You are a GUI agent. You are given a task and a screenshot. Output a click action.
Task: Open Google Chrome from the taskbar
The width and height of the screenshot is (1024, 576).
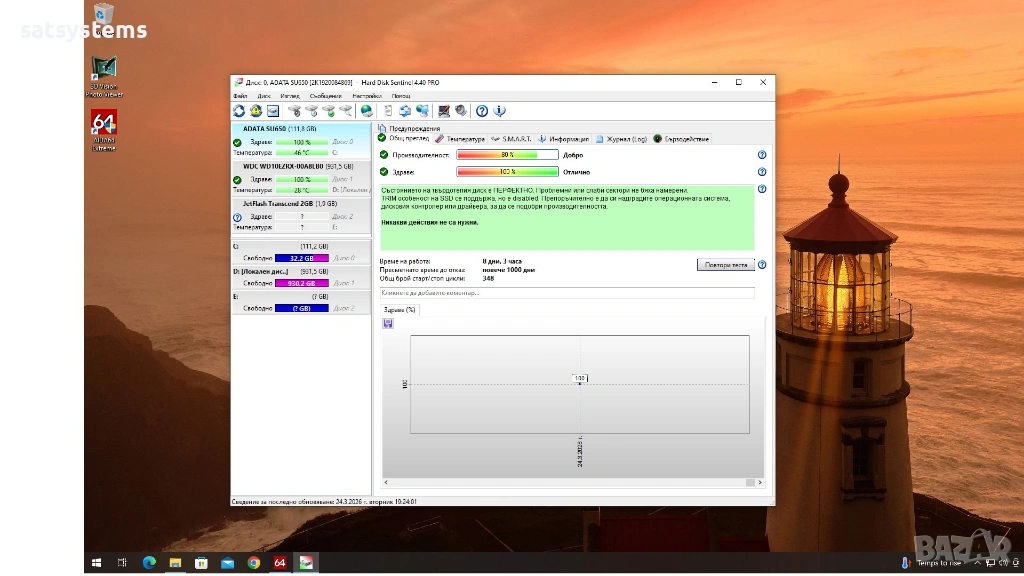(x=254, y=563)
